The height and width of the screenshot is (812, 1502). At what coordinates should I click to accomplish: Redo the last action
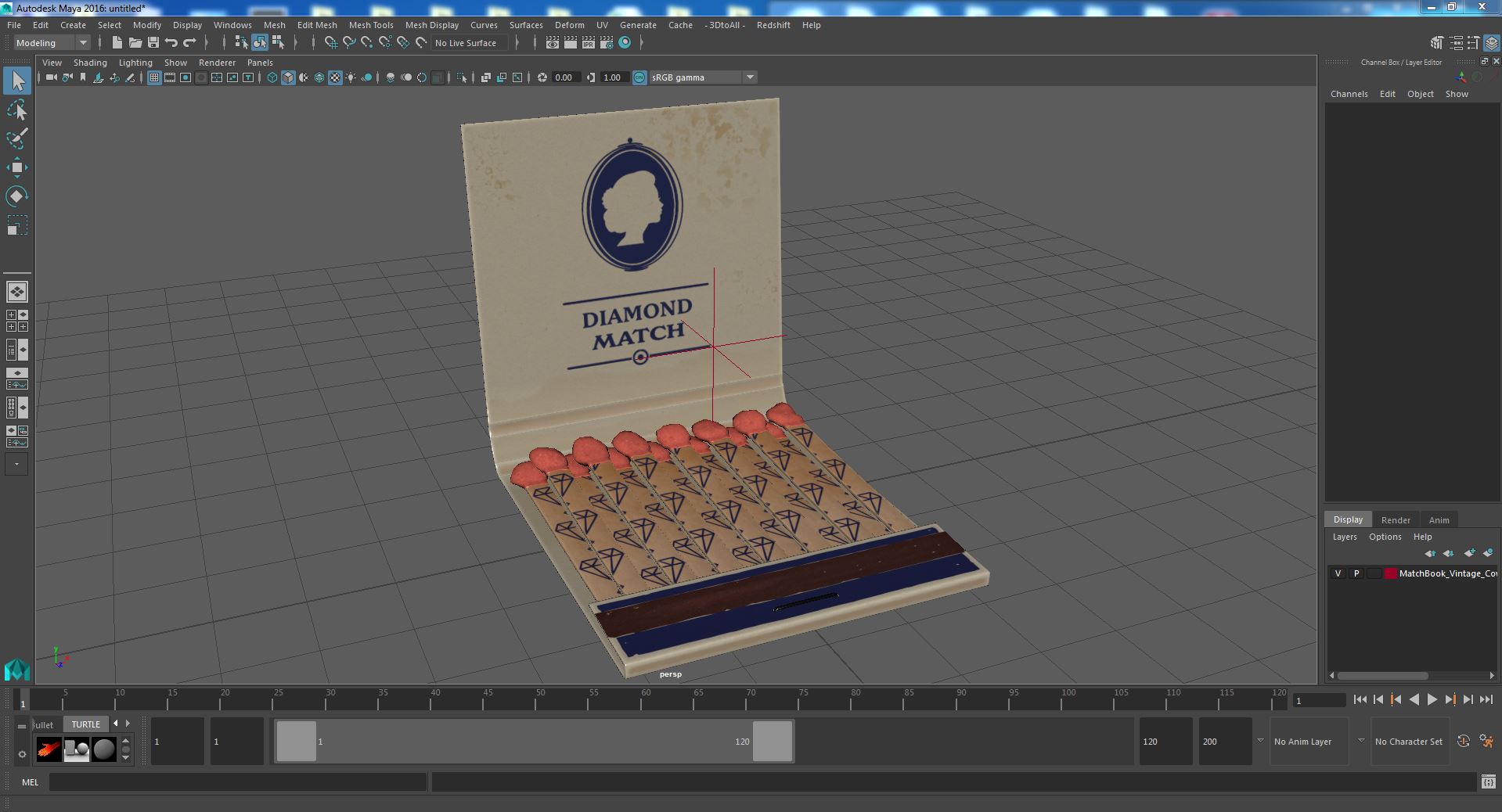click(189, 43)
